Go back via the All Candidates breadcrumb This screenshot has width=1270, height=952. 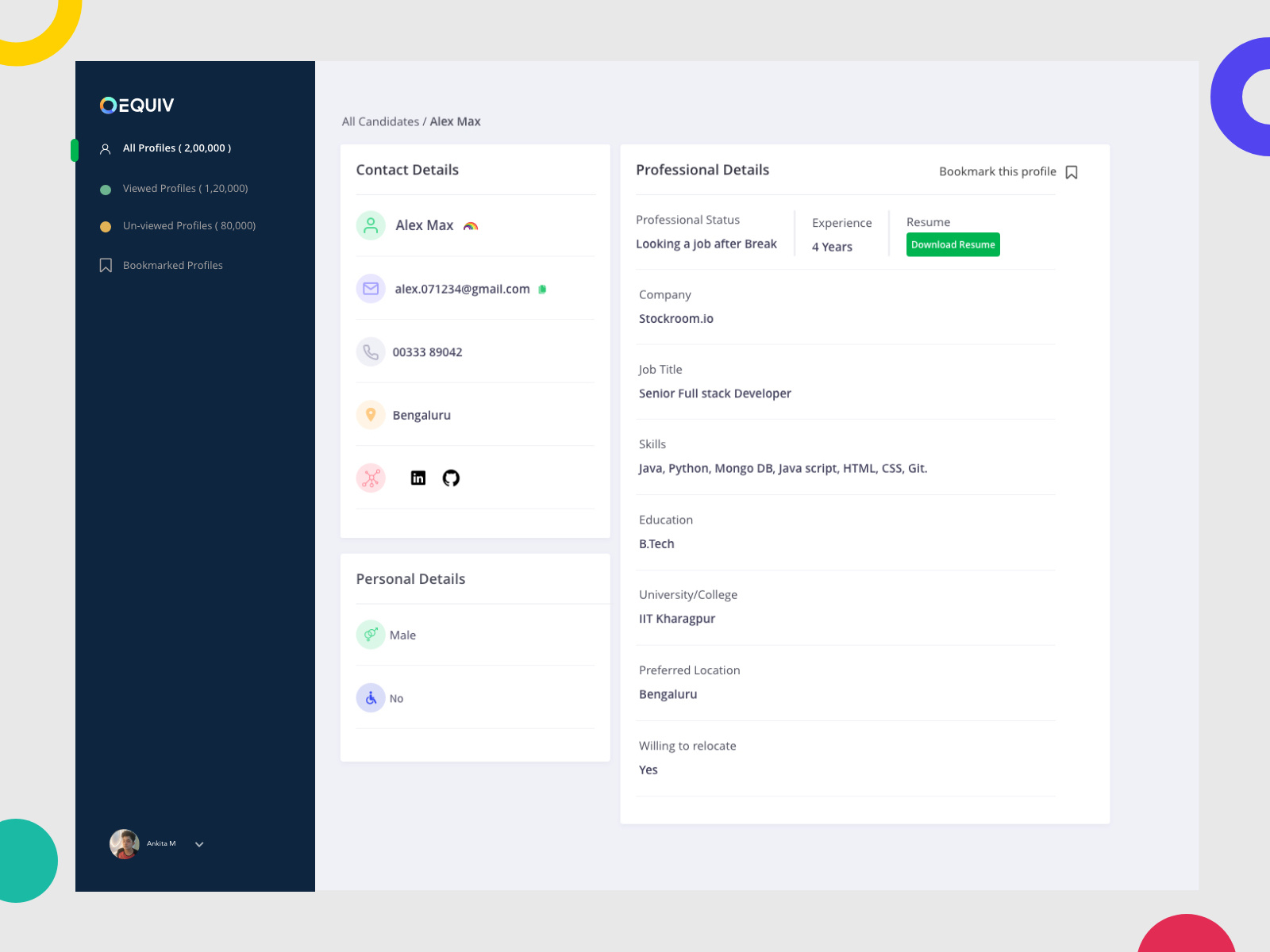click(x=380, y=121)
